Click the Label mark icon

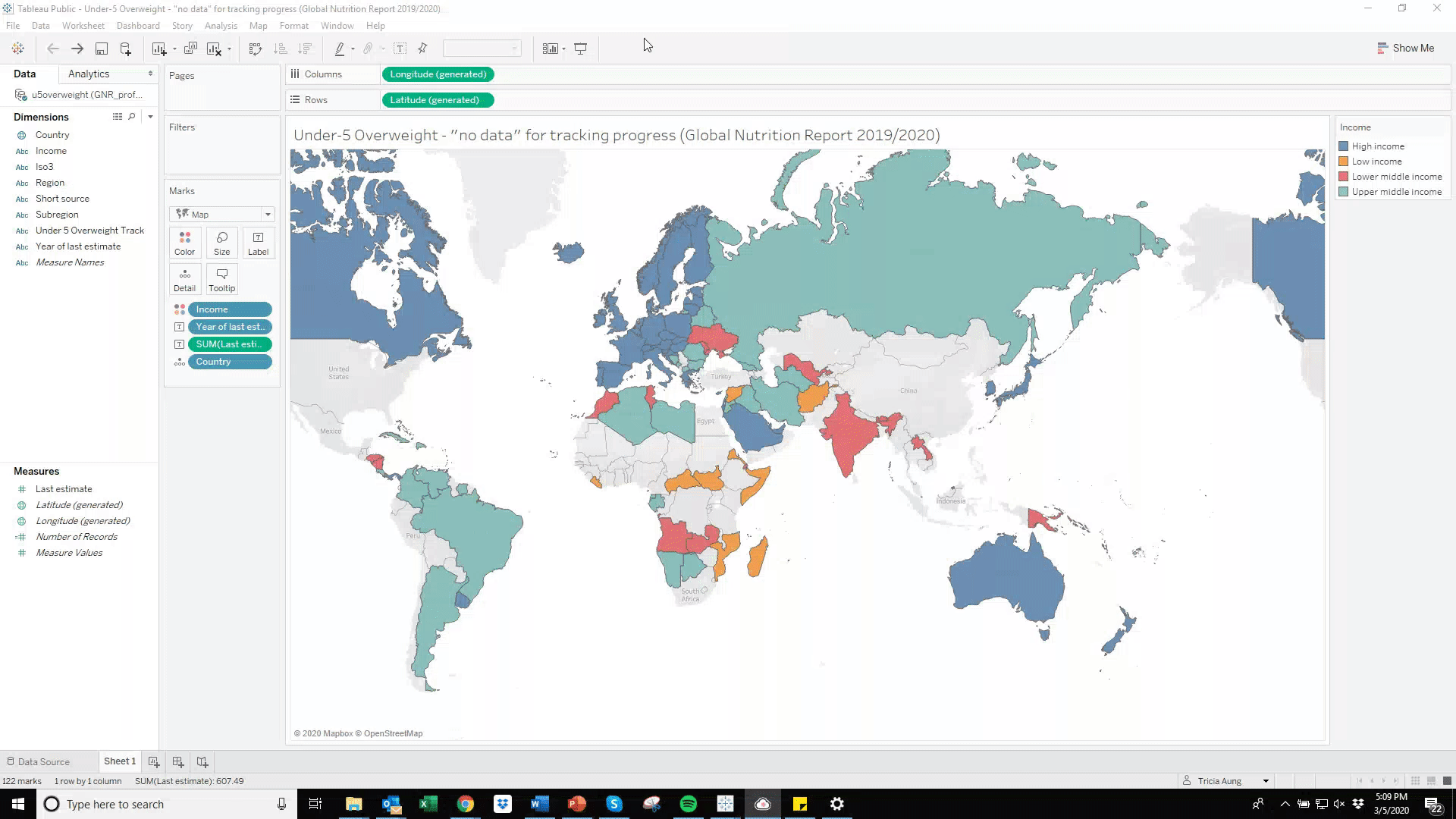pyautogui.click(x=258, y=243)
